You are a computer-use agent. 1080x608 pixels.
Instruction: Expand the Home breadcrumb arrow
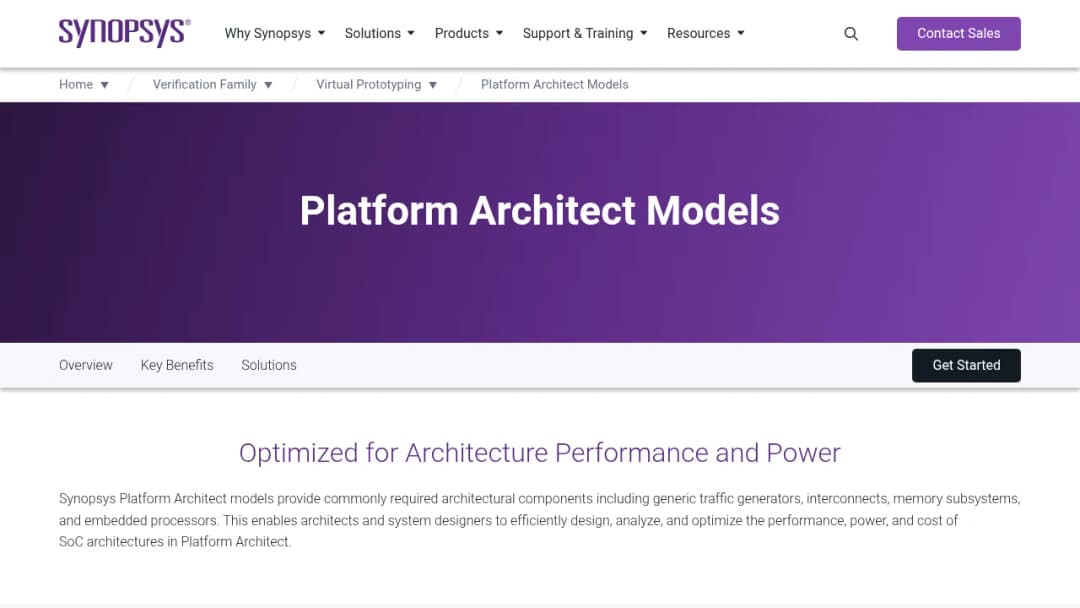[x=105, y=85]
